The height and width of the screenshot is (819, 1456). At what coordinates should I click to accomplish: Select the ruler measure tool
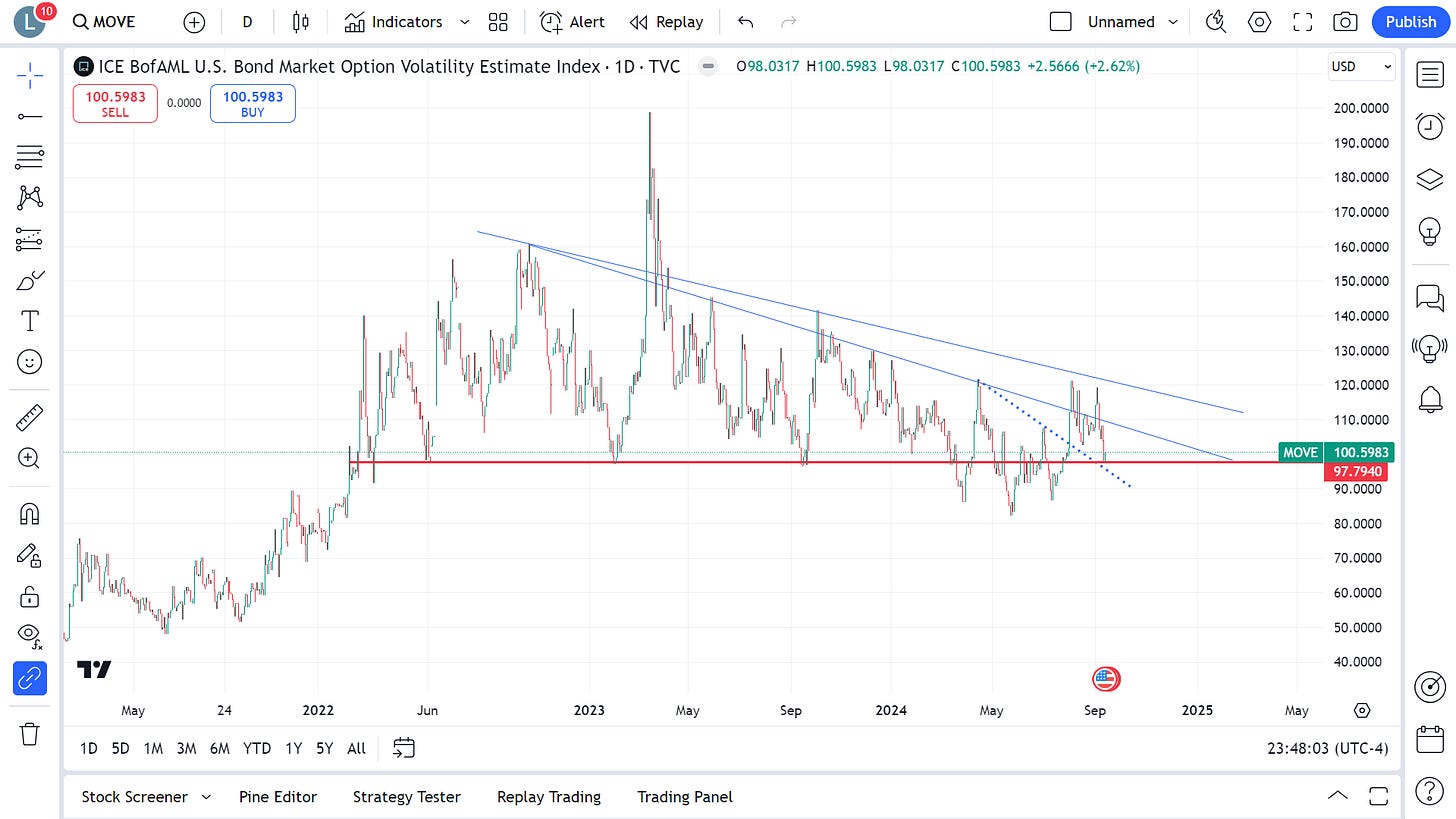pyautogui.click(x=30, y=417)
